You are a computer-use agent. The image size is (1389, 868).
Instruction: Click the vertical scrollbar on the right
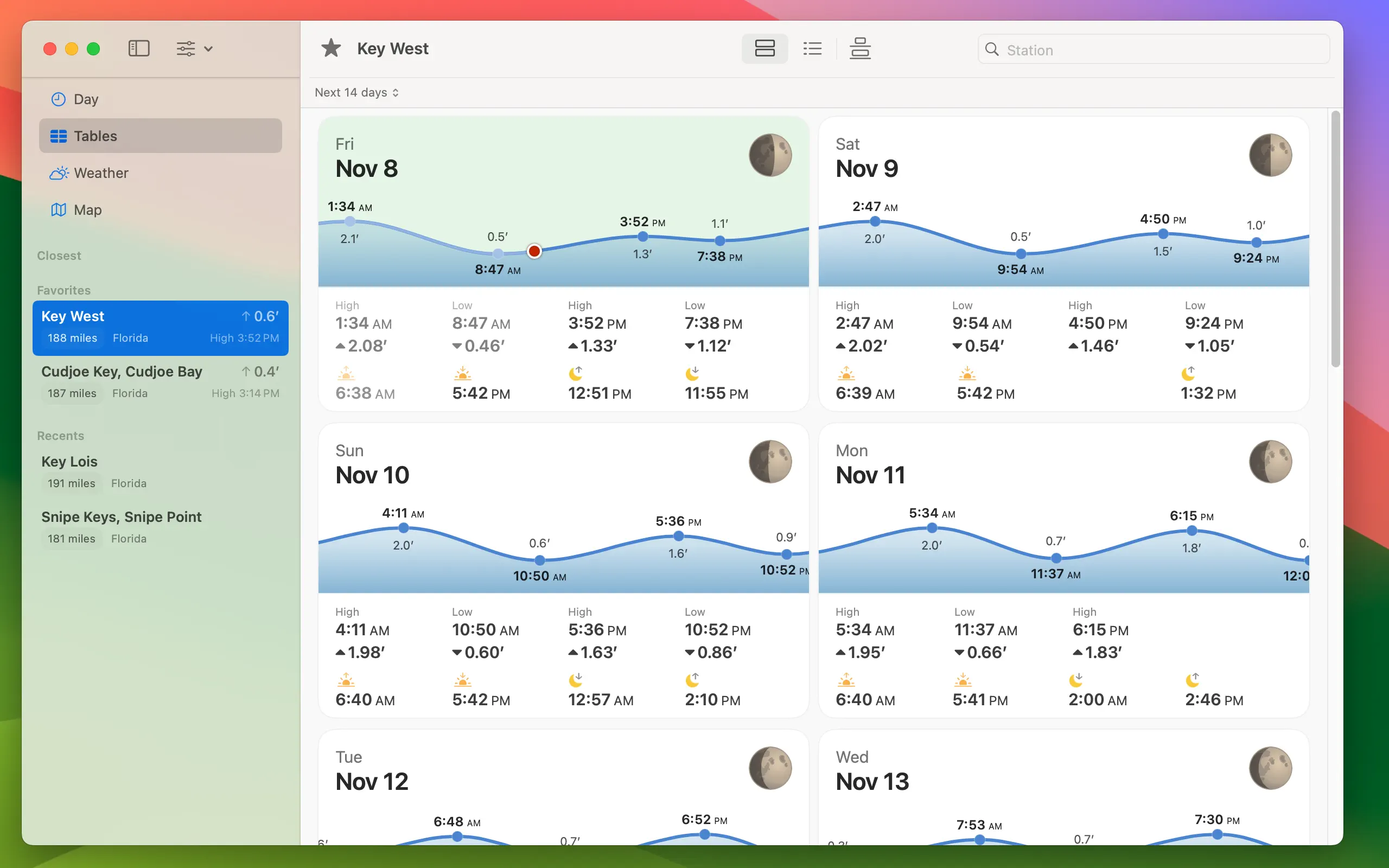tap(1335, 239)
